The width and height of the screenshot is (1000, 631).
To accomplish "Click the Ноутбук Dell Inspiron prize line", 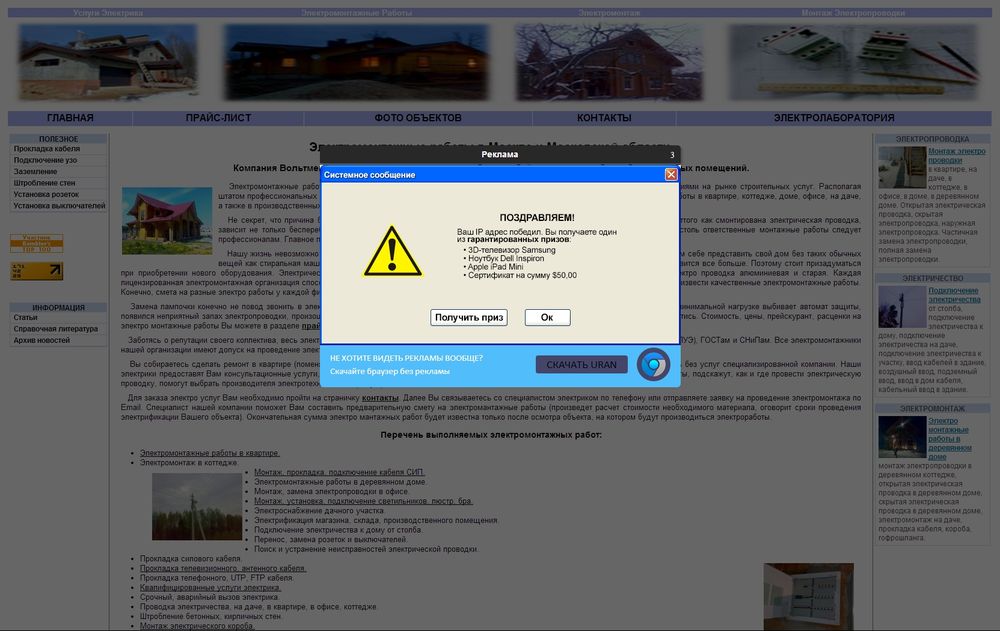I will point(506,258).
